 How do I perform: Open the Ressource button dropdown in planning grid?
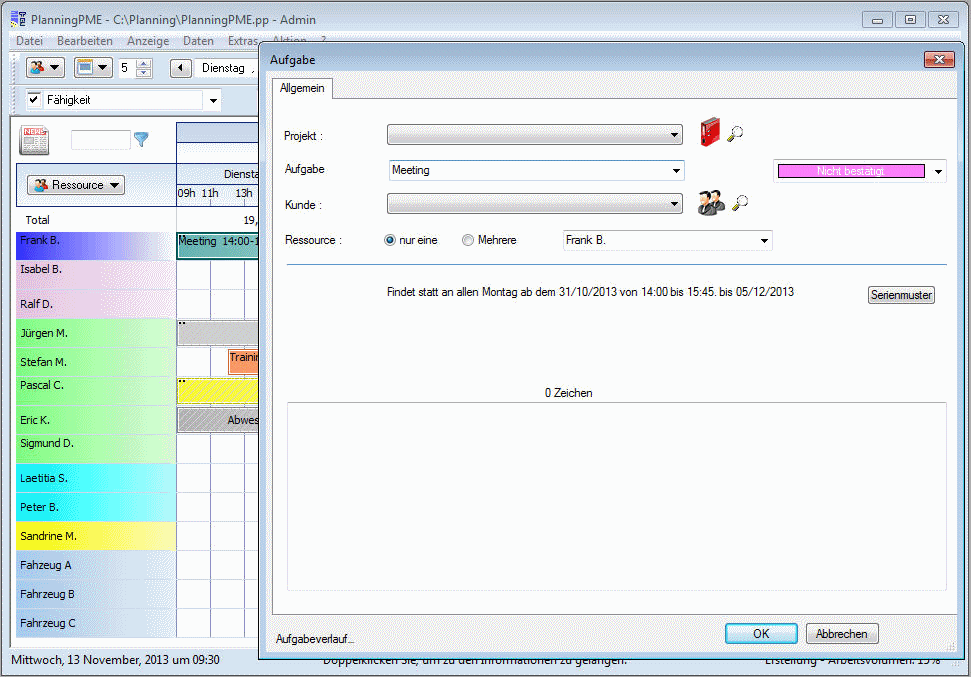(76, 185)
